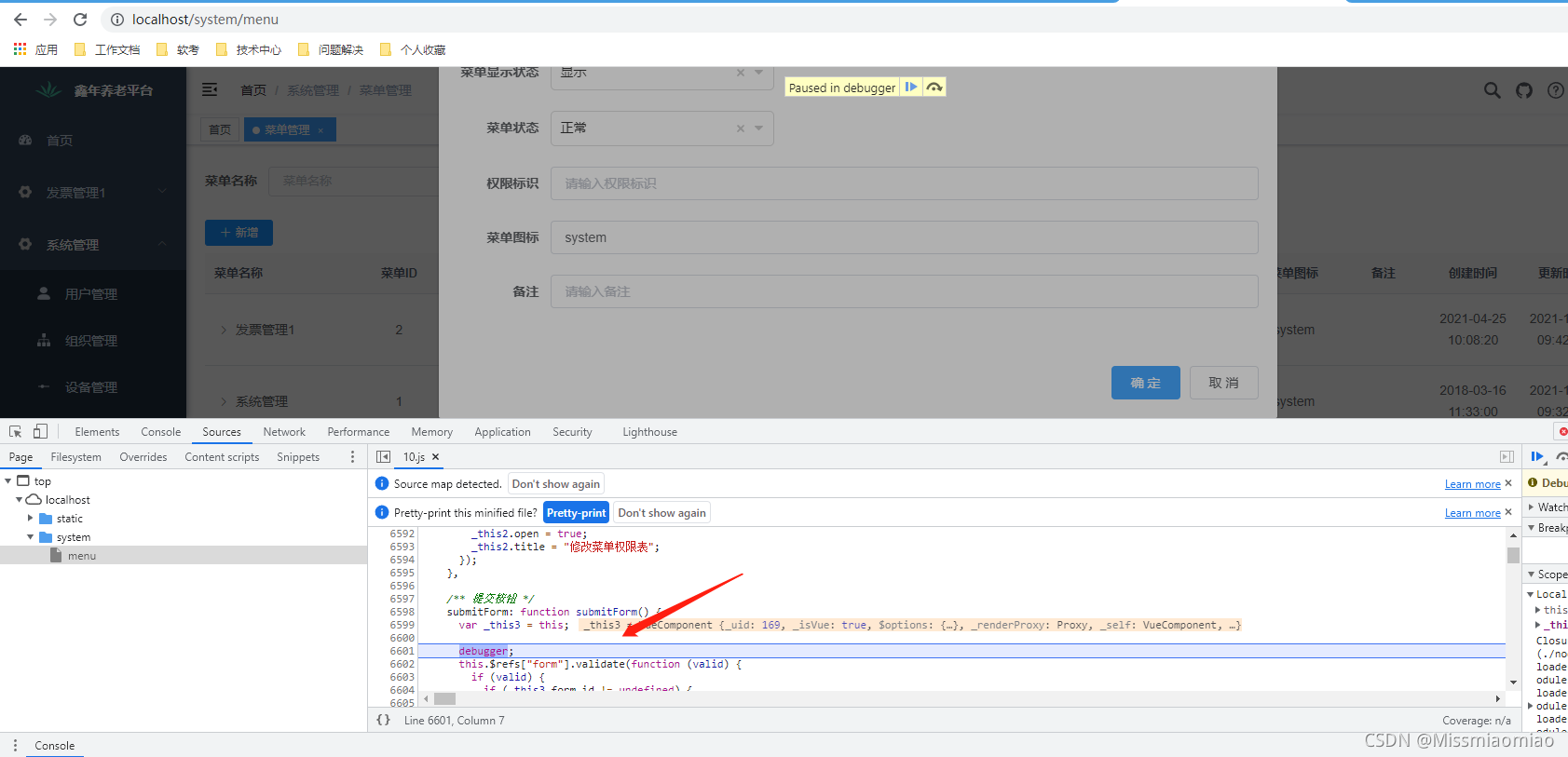Open more options in navigator tabs
The width and height of the screenshot is (1568, 757).
click(x=352, y=457)
